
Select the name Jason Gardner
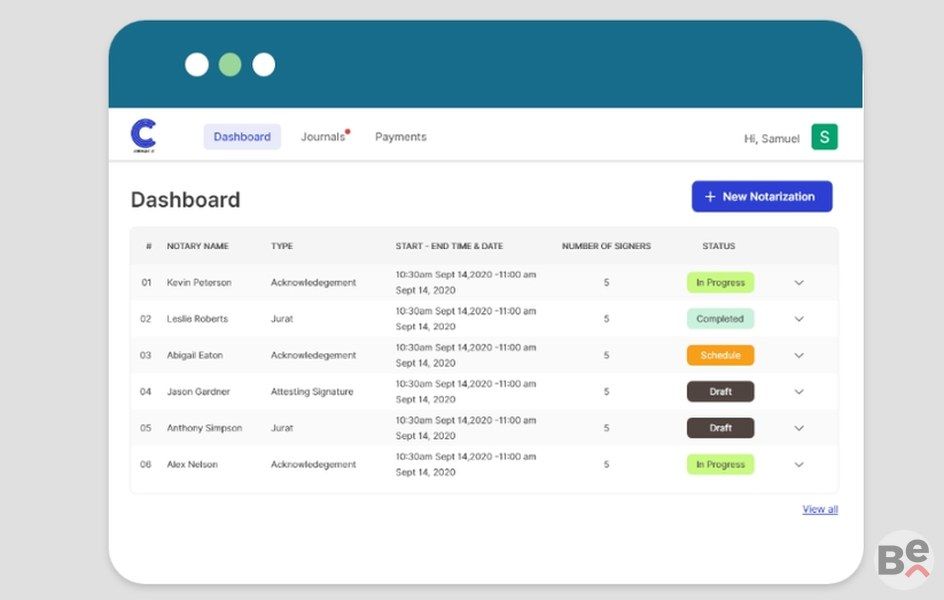point(198,392)
